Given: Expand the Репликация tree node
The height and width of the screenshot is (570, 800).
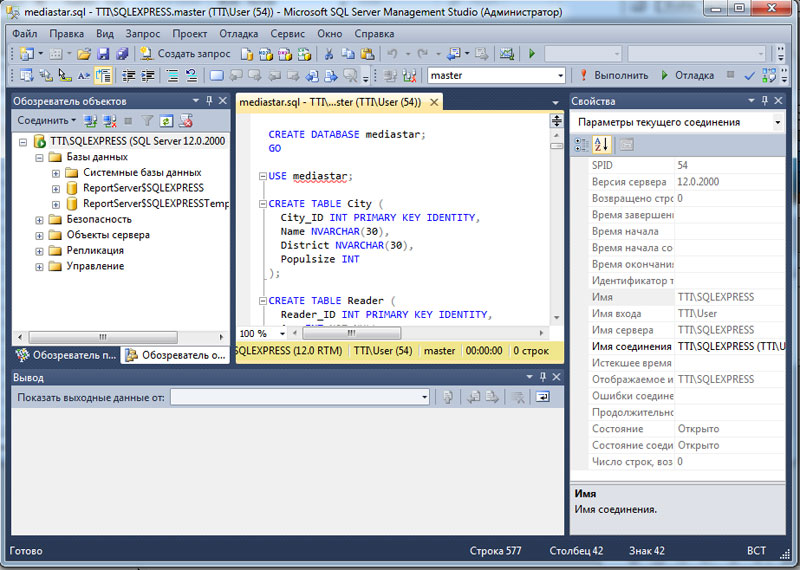Looking at the screenshot, I should tap(39, 251).
